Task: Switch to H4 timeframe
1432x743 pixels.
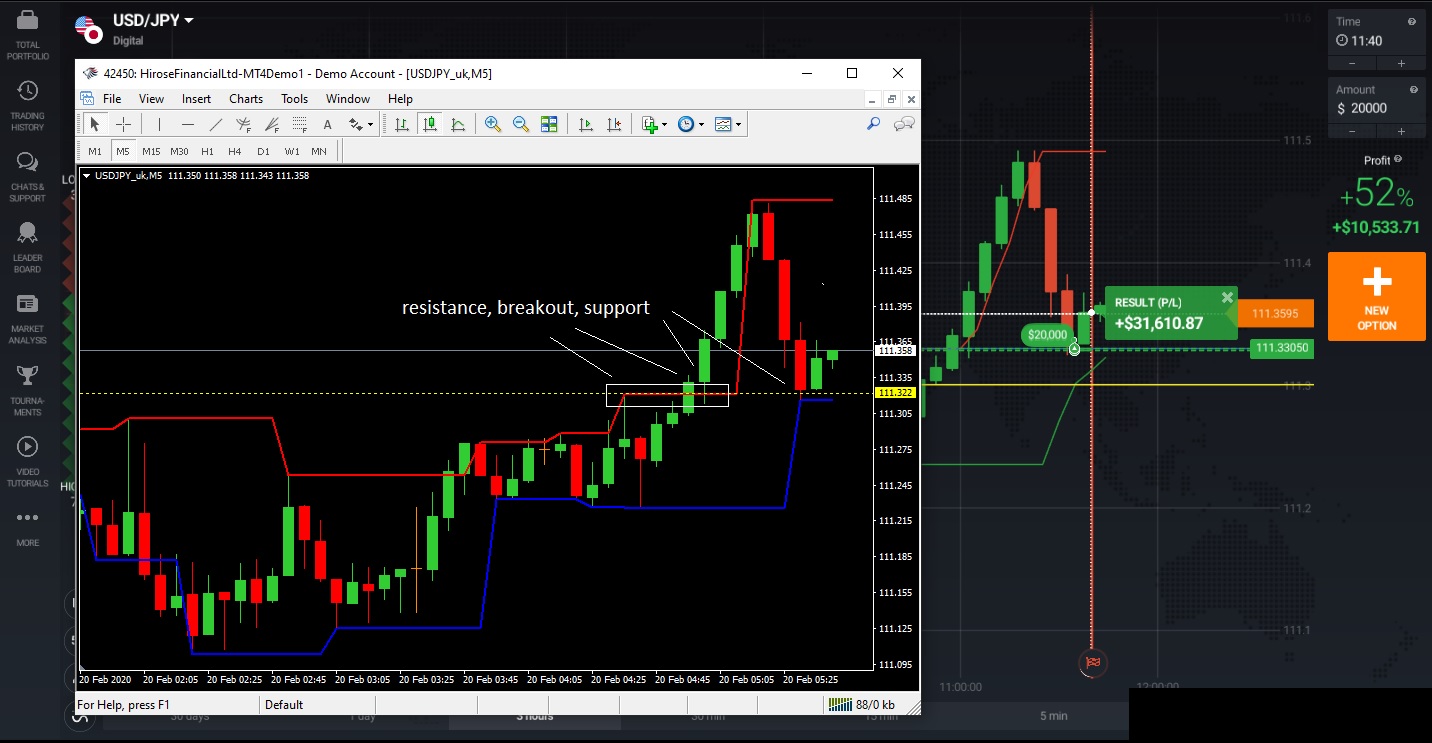Action: (x=235, y=151)
